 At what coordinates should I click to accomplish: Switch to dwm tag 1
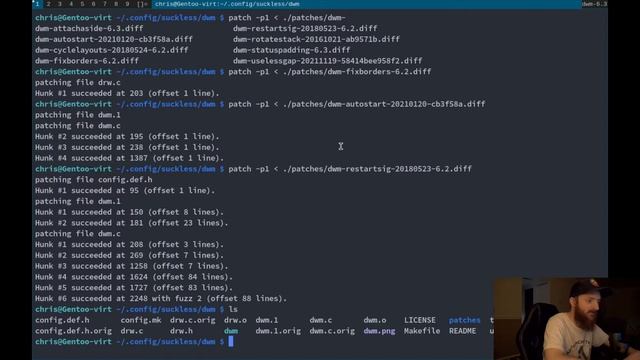pos(37,4)
